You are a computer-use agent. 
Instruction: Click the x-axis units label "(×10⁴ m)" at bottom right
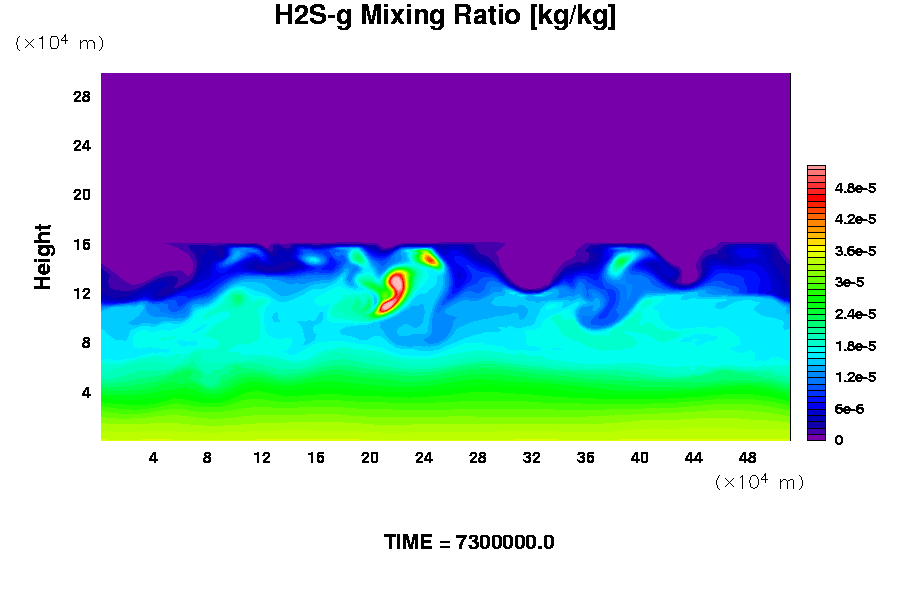[759, 482]
